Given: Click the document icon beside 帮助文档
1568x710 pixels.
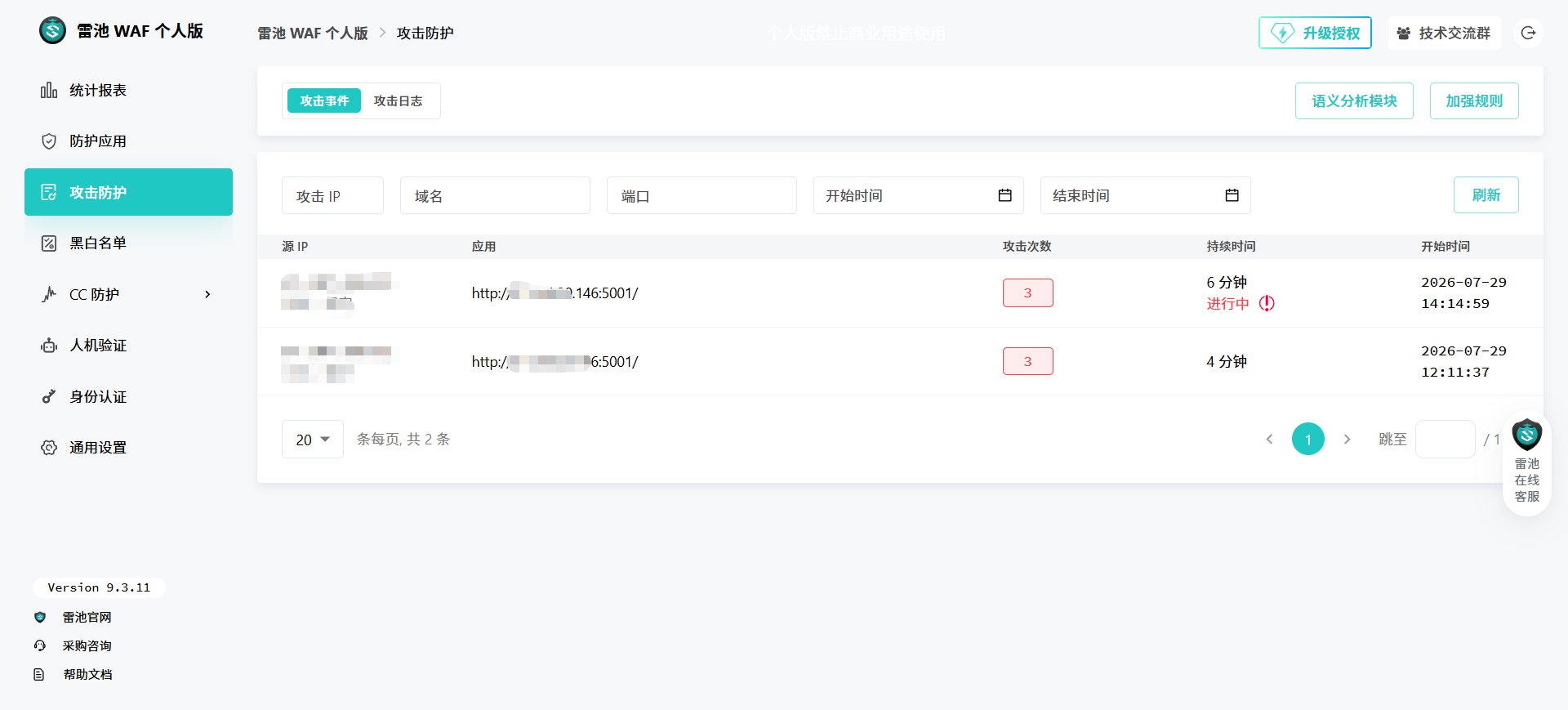Looking at the screenshot, I should (x=39, y=674).
